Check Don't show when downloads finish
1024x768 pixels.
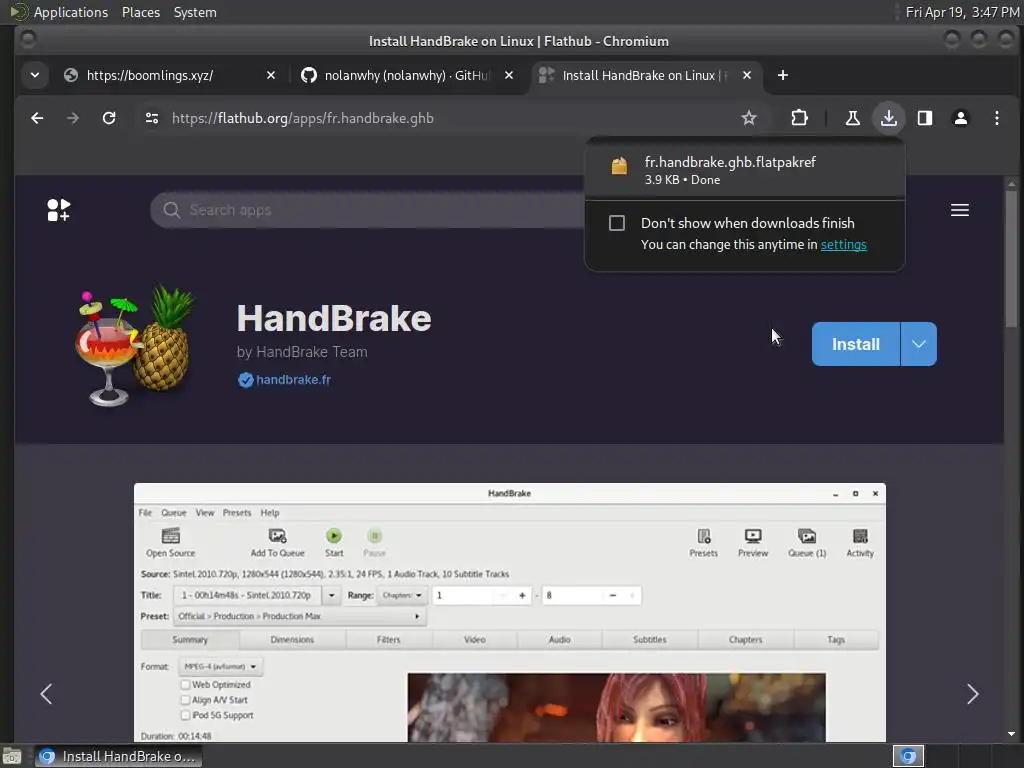(616, 223)
